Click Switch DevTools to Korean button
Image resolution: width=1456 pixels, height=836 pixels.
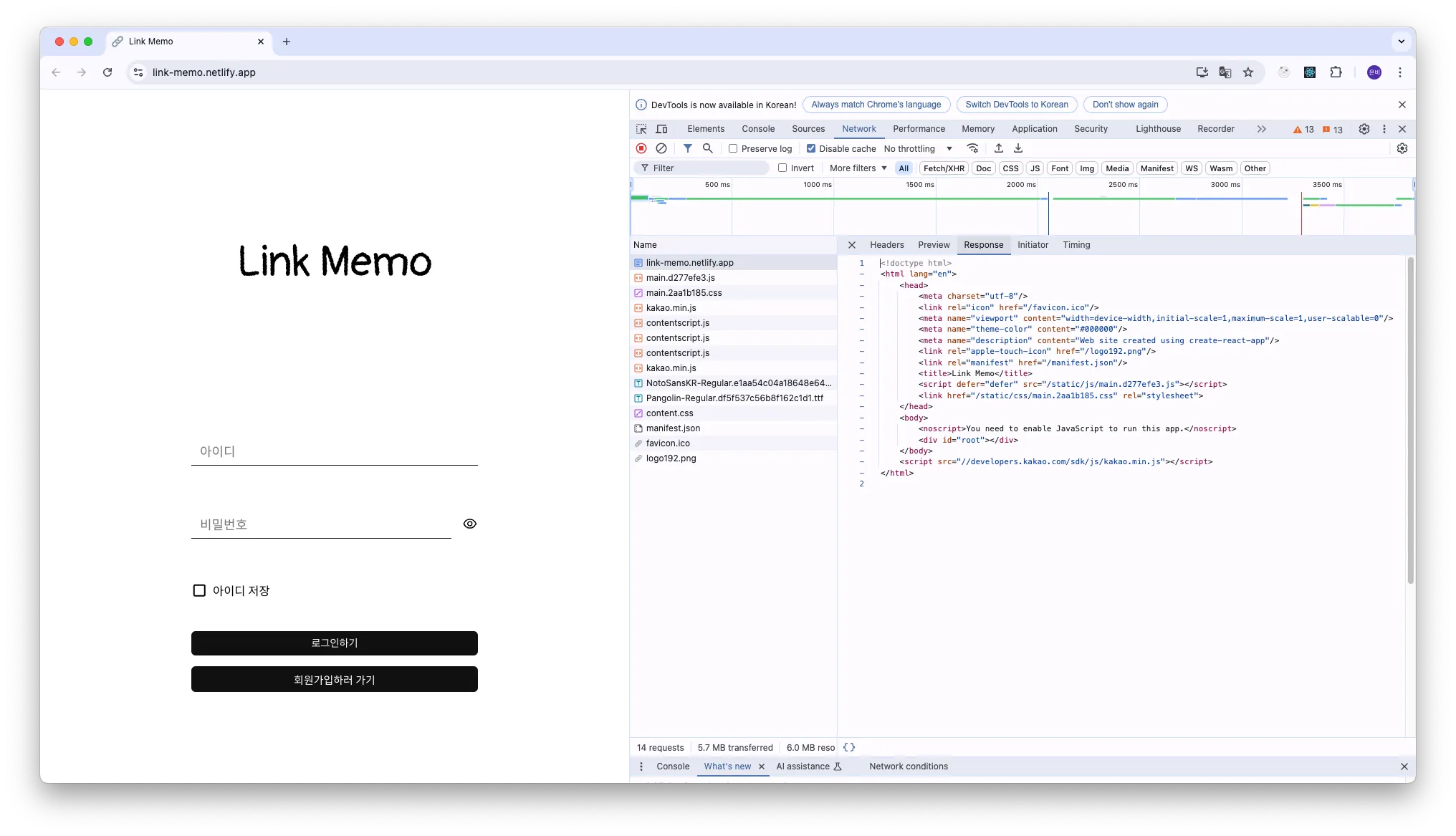pyautogui.click(x=1016, y=105)
